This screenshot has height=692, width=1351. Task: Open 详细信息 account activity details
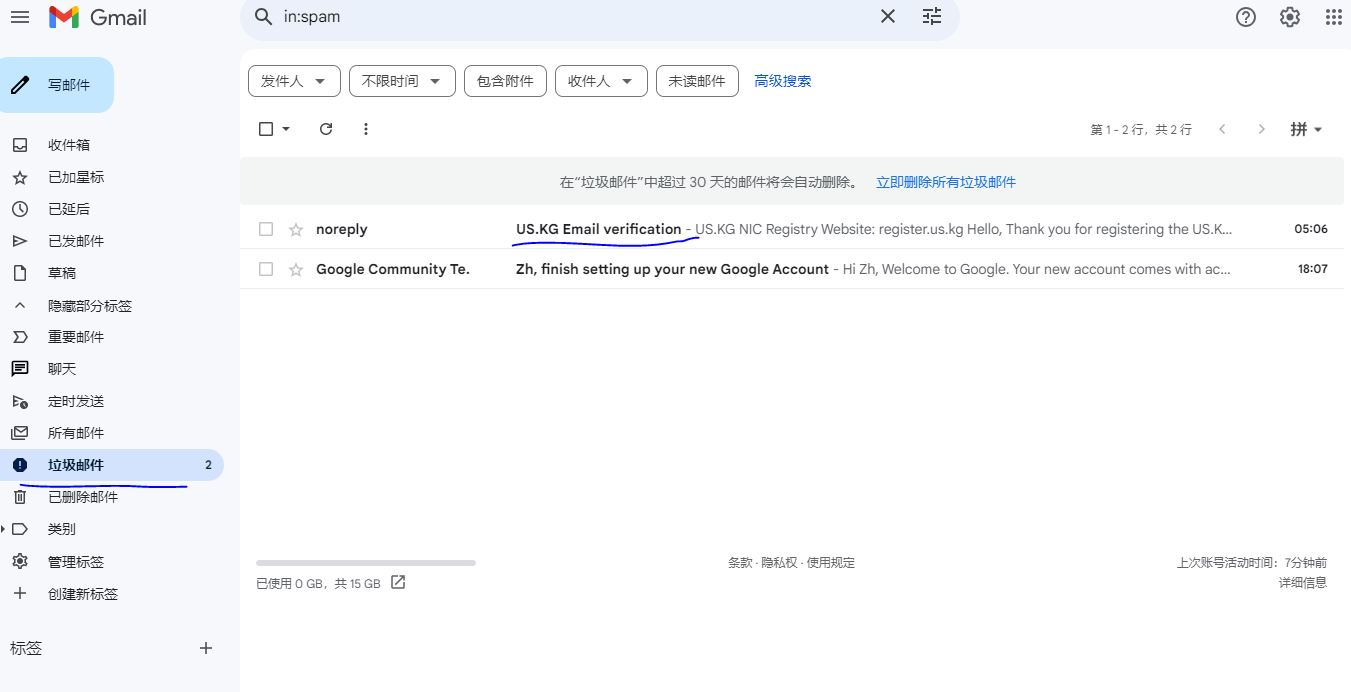coord(1303,582)
